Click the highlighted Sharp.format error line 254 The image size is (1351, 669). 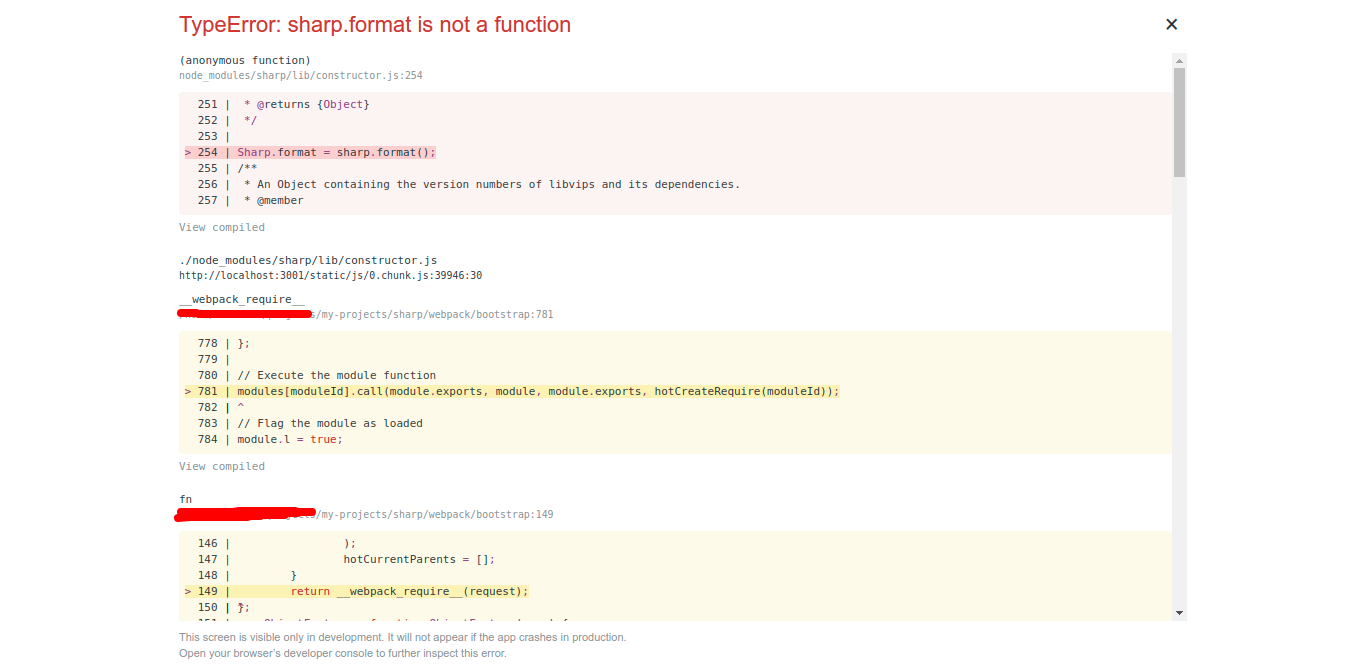tap(335, 152)
